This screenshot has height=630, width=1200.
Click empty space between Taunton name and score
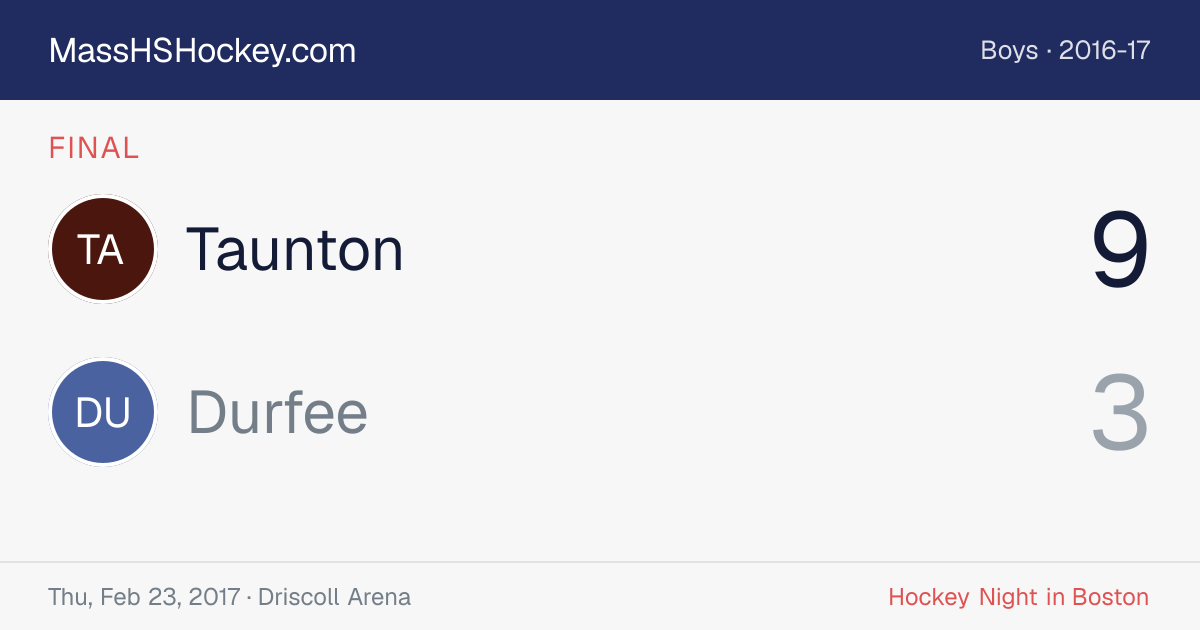coord(747,249)
